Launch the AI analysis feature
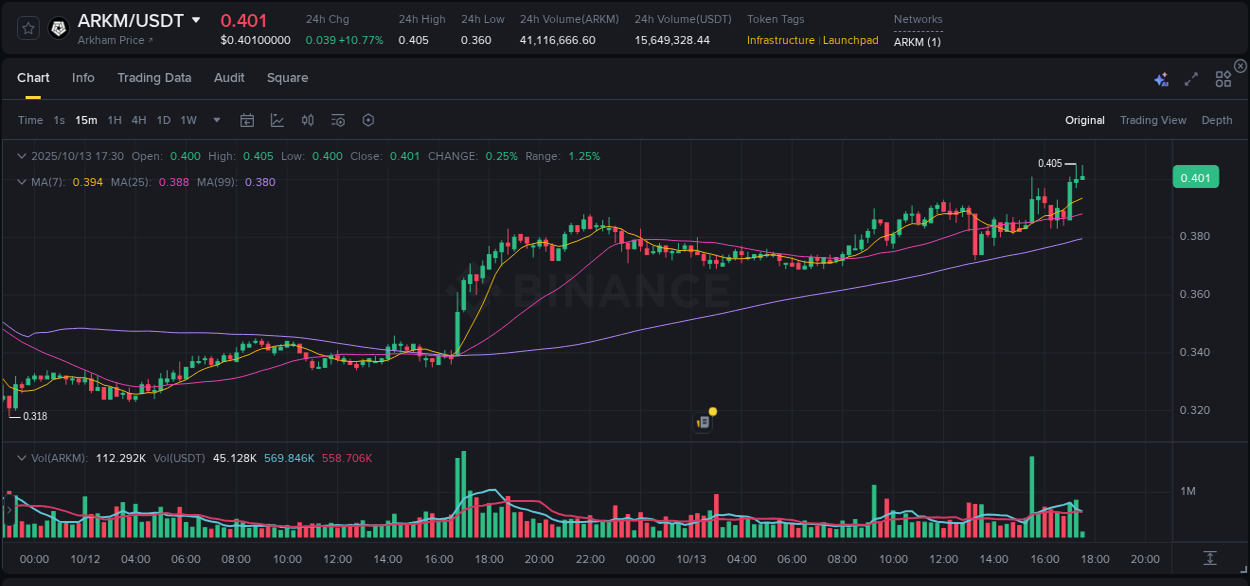This screenshot has height=586, width=1250. click(1161, 79)
